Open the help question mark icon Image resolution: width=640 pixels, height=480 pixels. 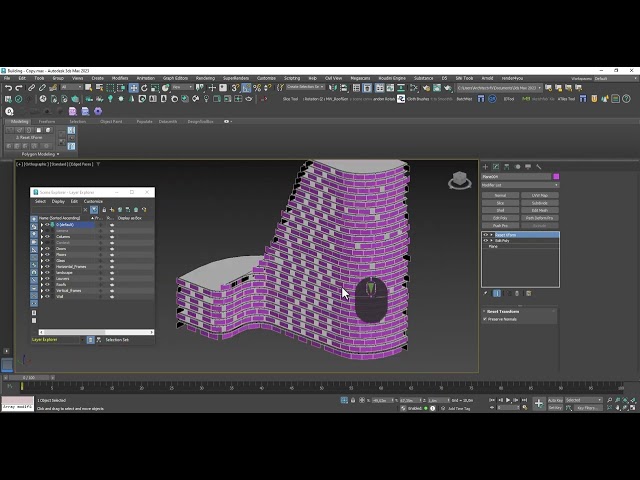pyautogui.click(x=626, y=99)
